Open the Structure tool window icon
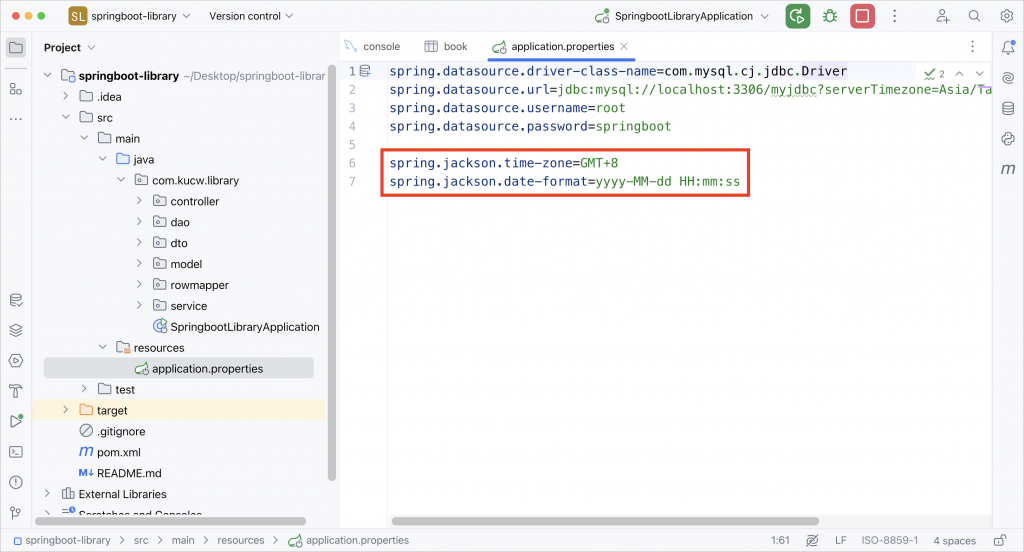Viewport: 1024px width, 552px height. (16, 89)
